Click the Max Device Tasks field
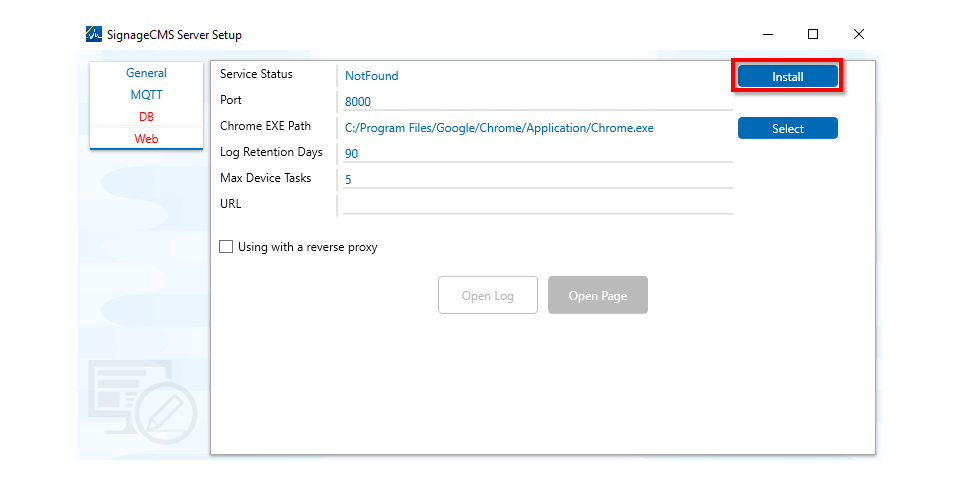 point(538,180)
